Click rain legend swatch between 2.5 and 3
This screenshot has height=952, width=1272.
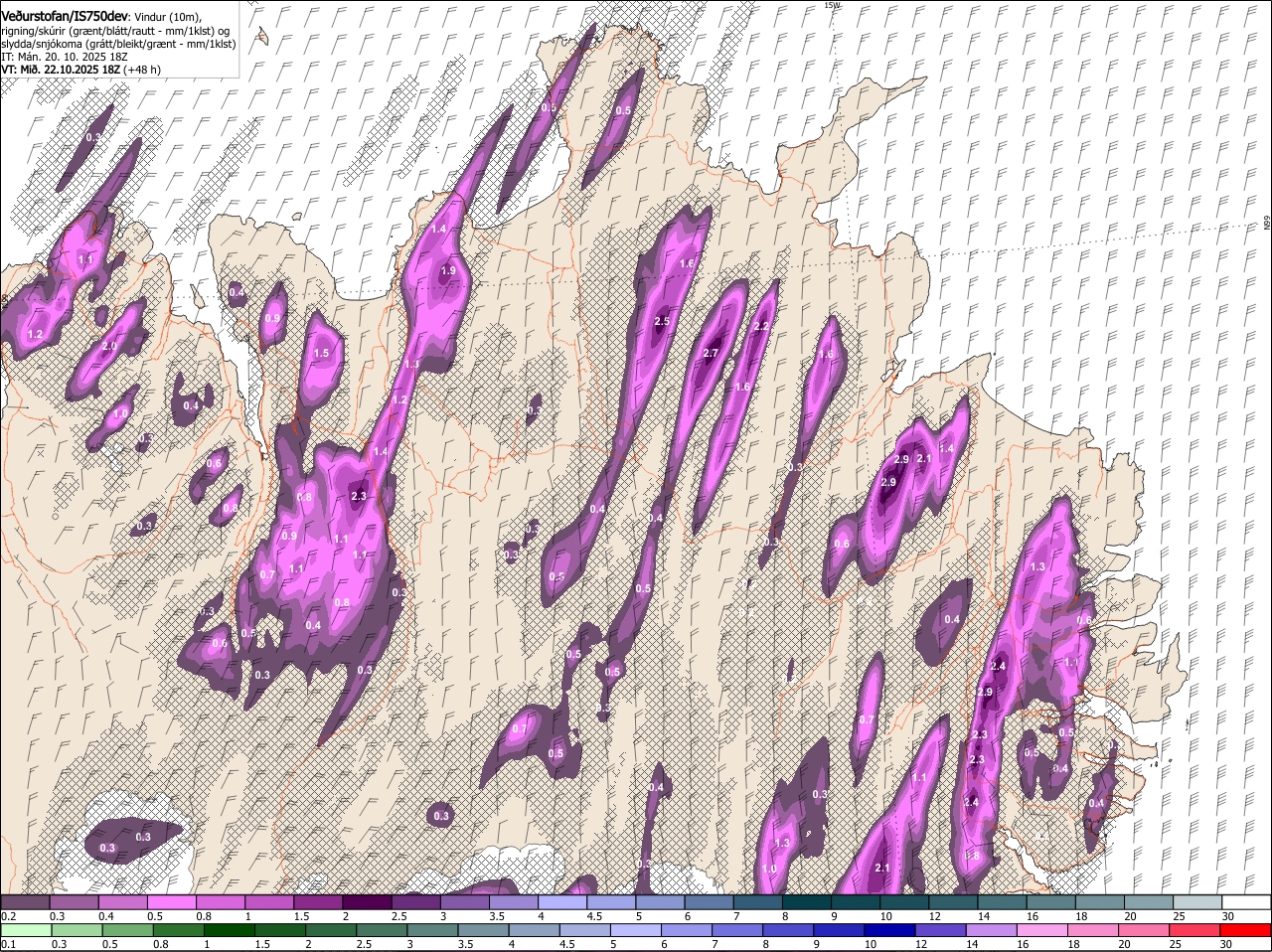point(382,931)
